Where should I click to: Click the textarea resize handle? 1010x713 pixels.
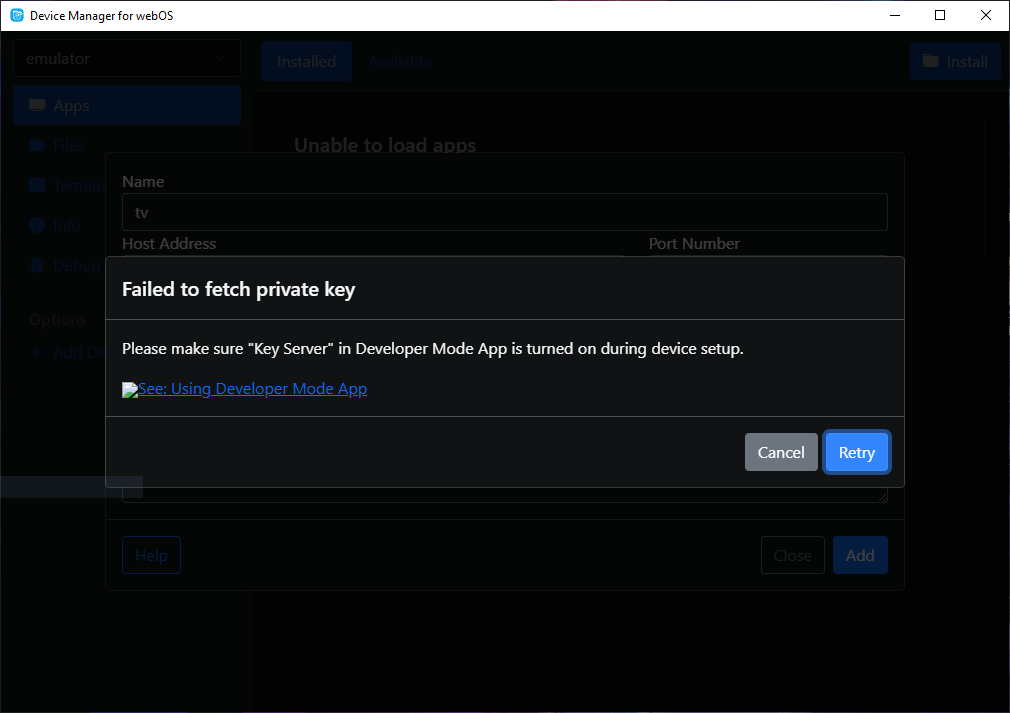click(x=882, y=497)
